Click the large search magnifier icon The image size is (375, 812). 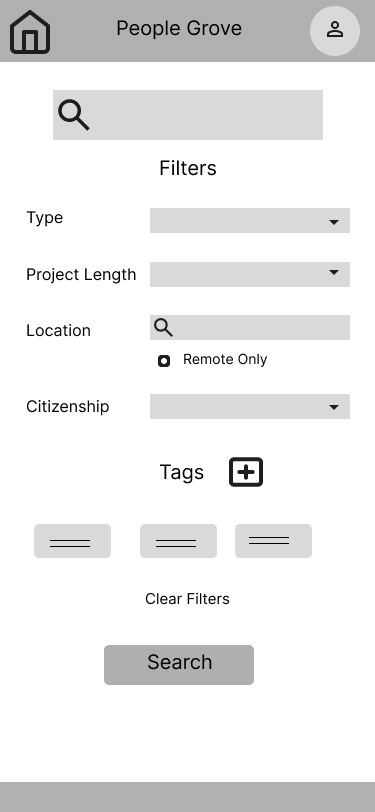pos(74,115)
